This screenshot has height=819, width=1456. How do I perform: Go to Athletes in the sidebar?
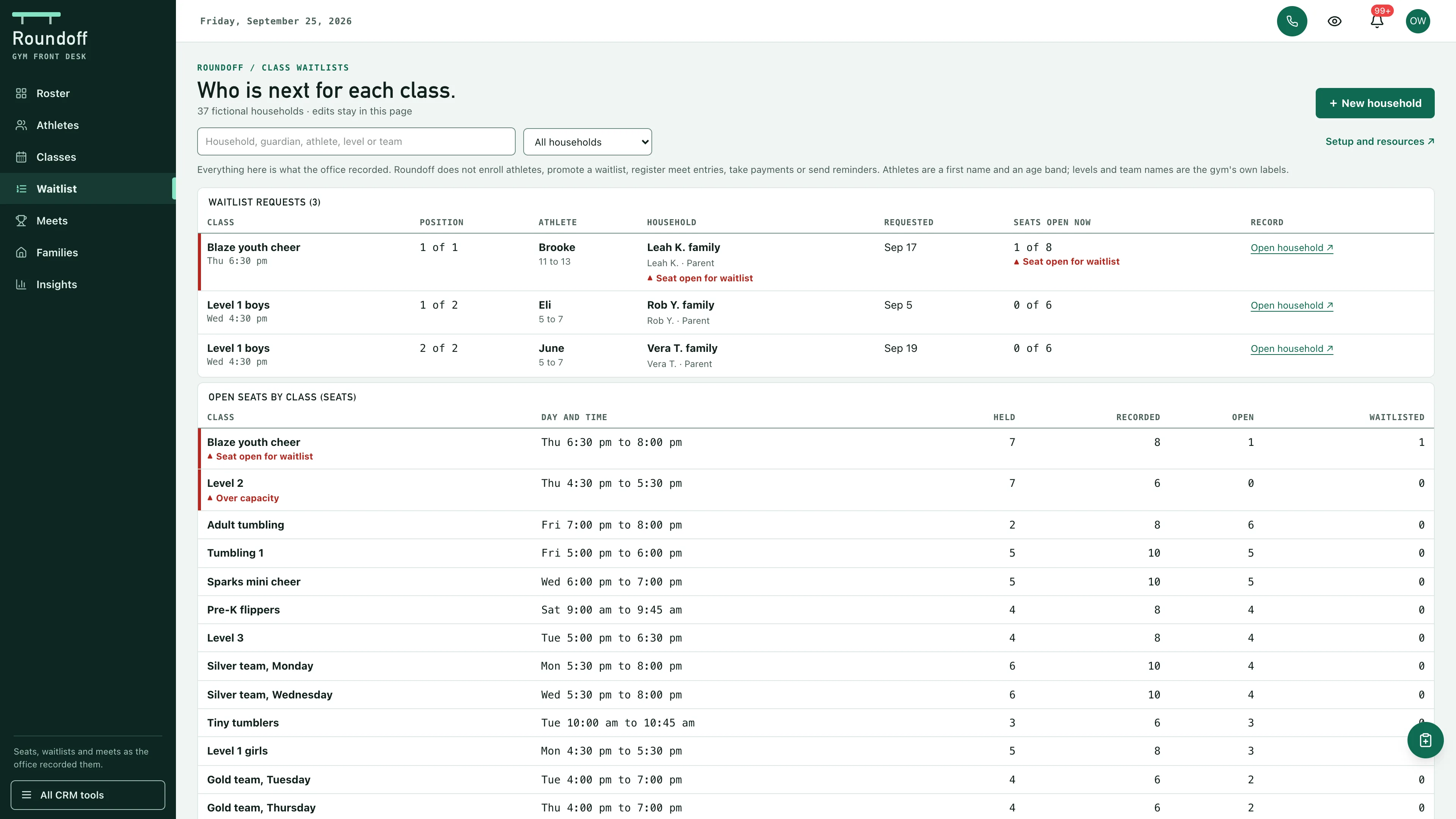tap(88, 125)
